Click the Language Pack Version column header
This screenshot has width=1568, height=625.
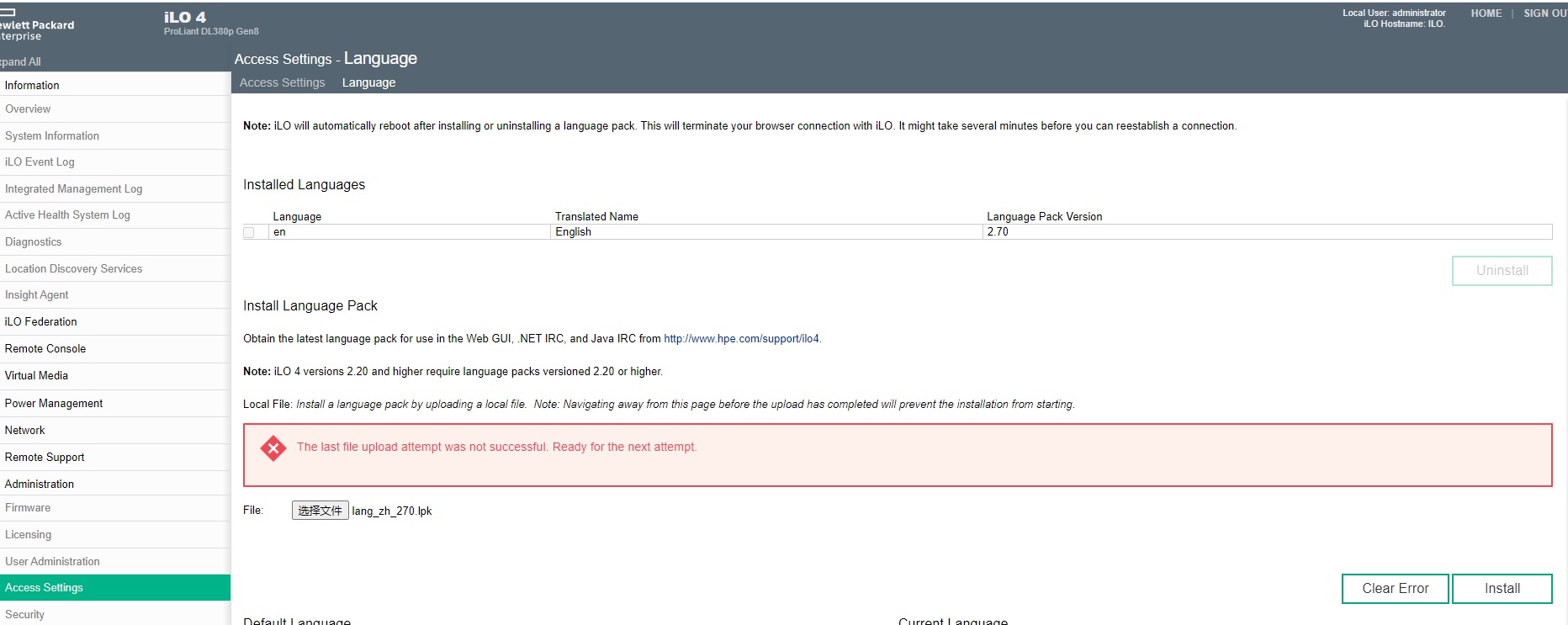[x=1044, y=217]
